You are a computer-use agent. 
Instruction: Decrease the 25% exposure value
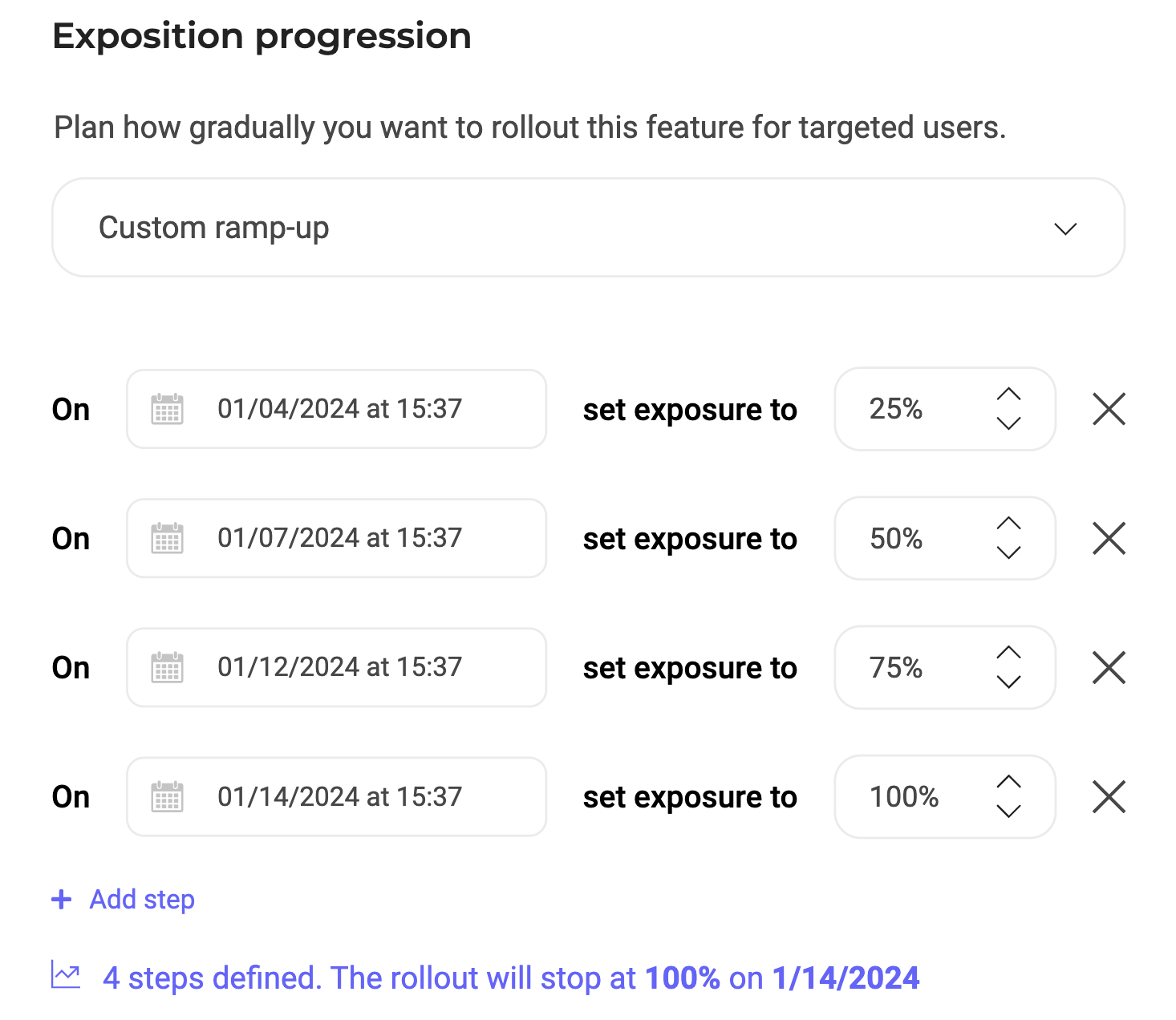1008,423
